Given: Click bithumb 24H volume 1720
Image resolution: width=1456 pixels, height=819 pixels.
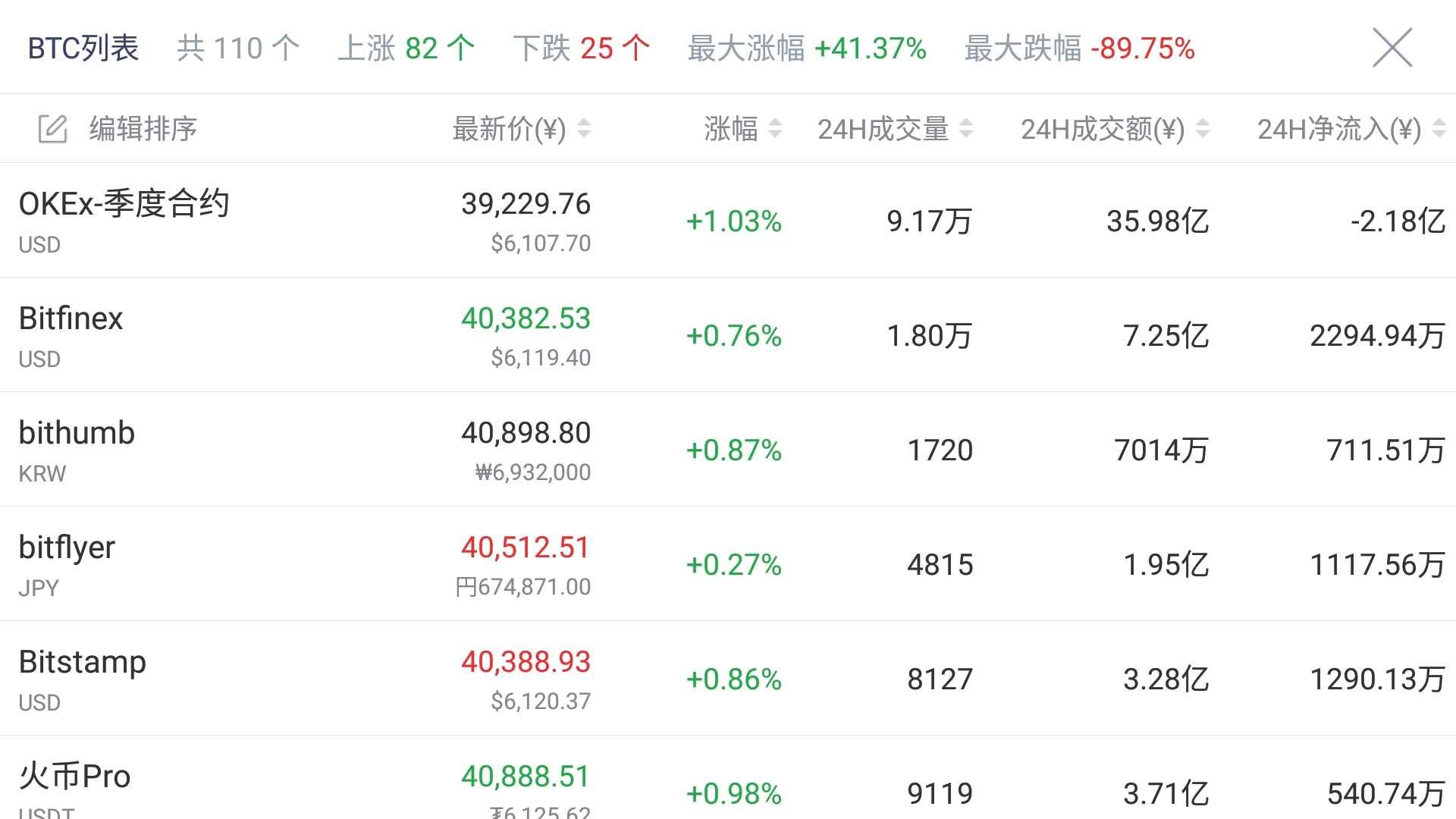Looking at the screenshot, I should 940,450.
